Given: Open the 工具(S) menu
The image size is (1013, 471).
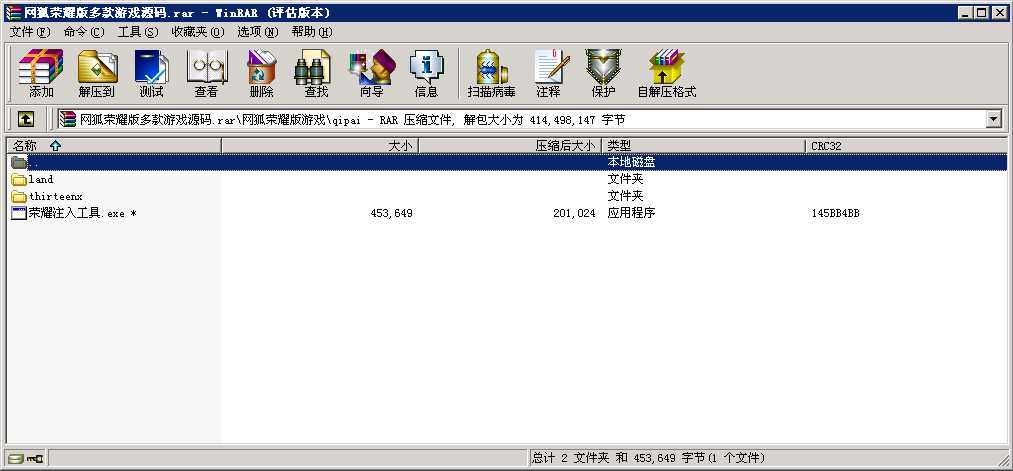Looking at the screenshot, I should (x=138, y=32).
